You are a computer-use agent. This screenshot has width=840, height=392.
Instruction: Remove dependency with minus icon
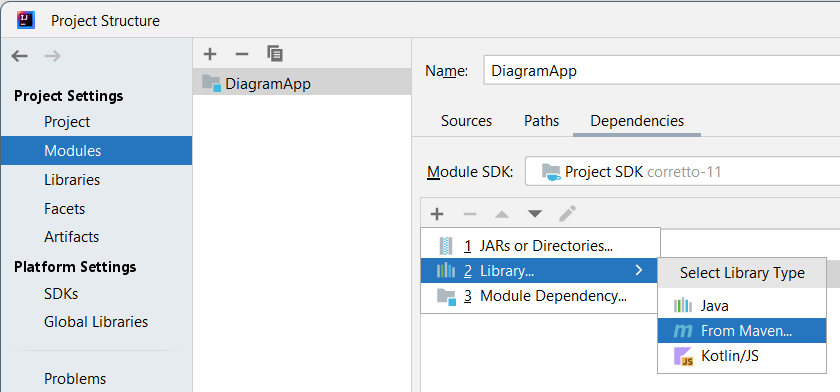point(470,214)
